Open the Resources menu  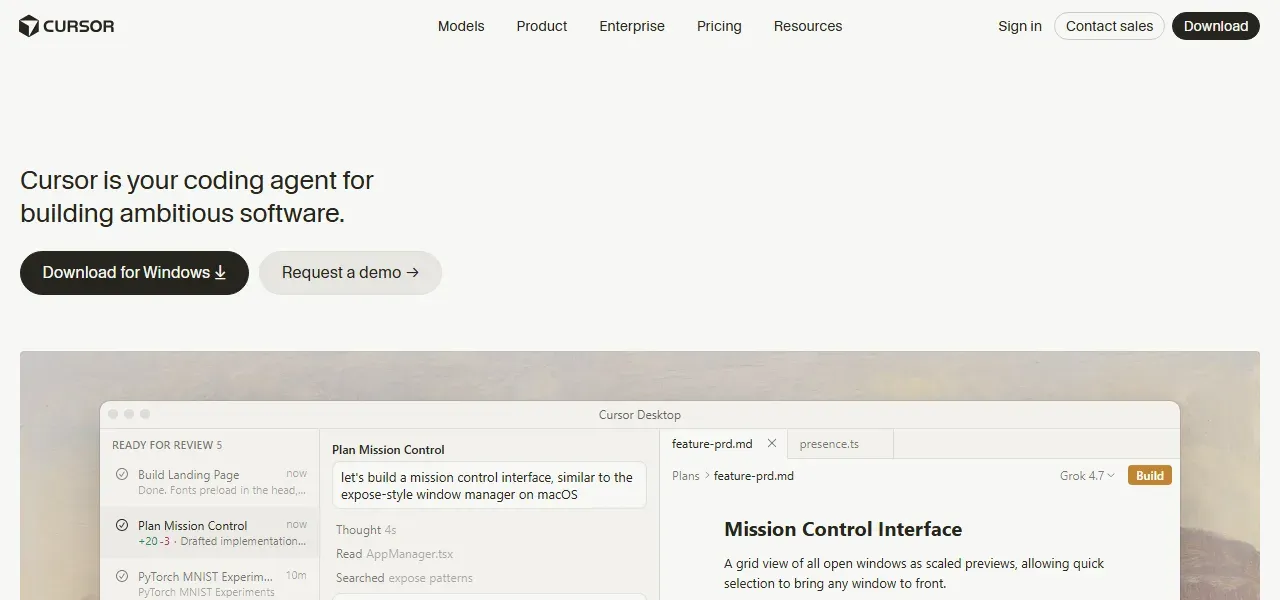coord(808,26)
